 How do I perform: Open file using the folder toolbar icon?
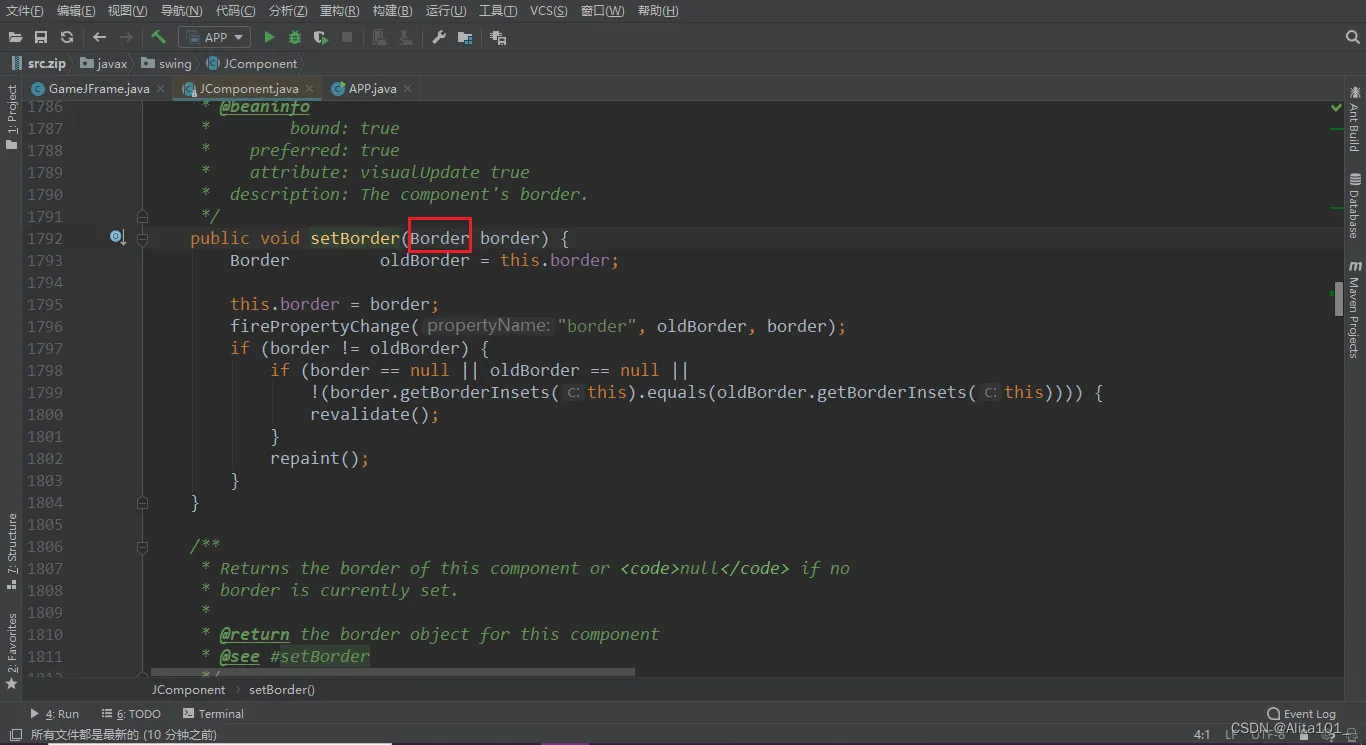point(15,37)
